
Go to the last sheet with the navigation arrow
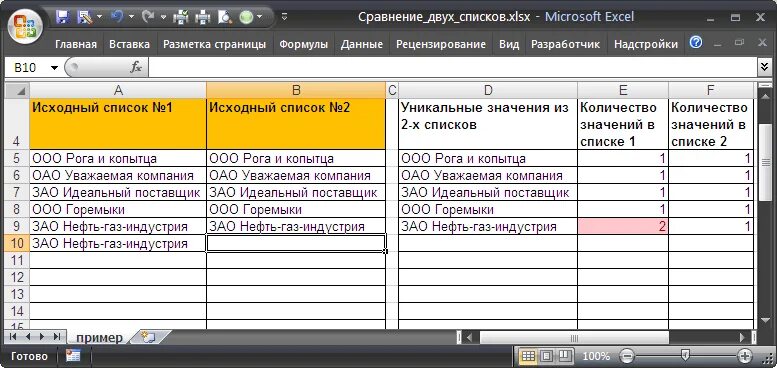coord(56,336)
